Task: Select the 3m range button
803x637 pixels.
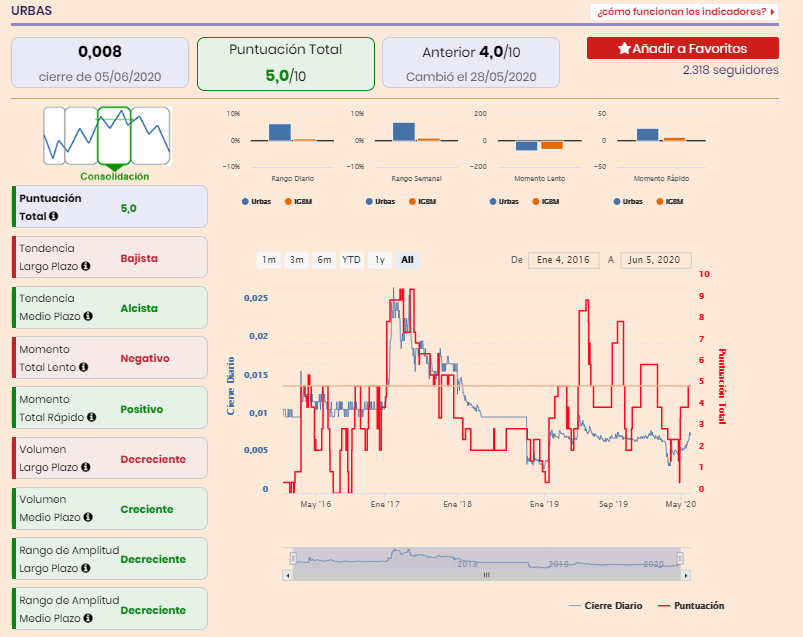Action: [x=297, y=260]
